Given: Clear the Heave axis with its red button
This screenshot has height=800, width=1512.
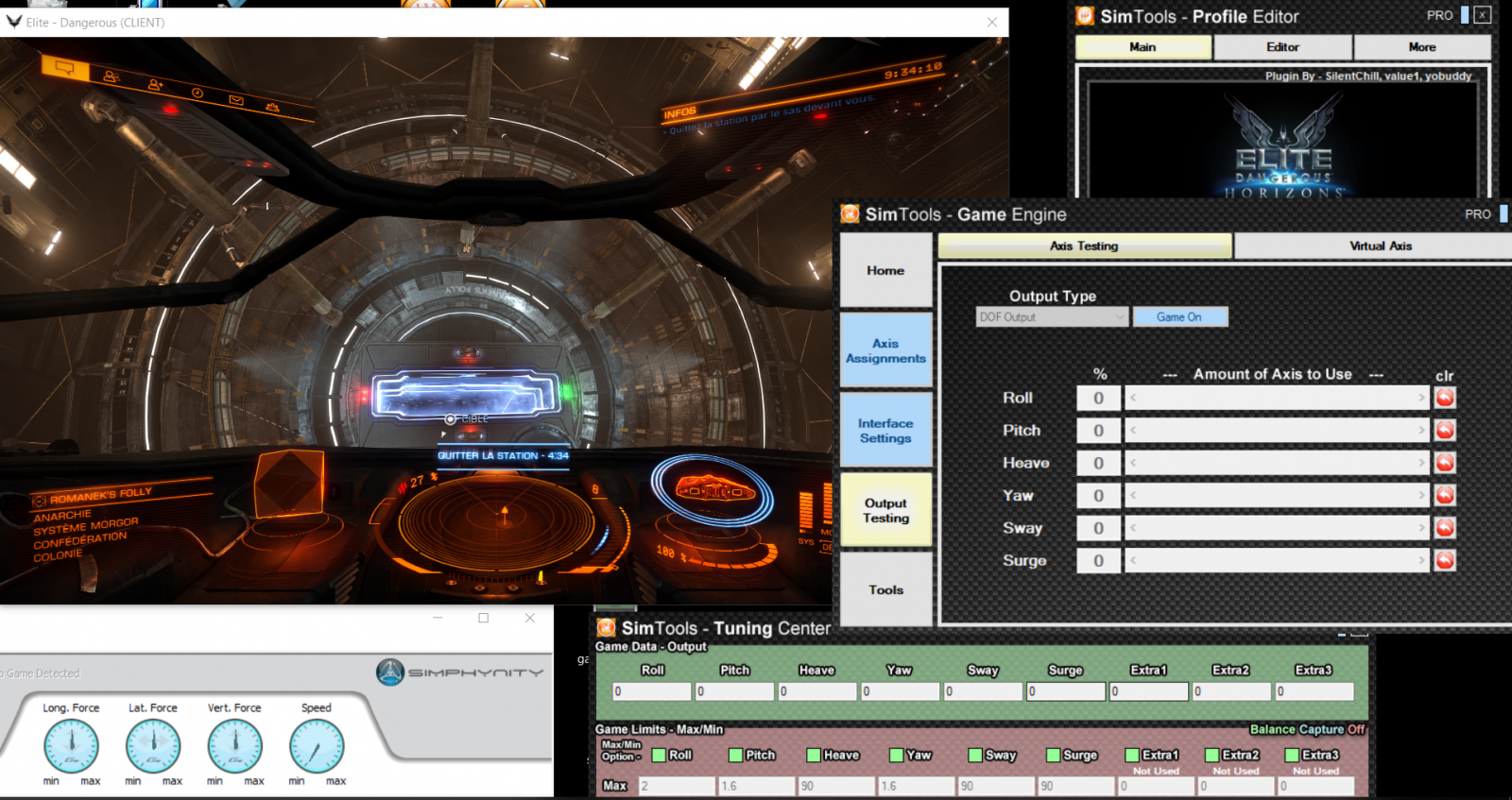Looking at the screenshot, I should (1445, 463).
